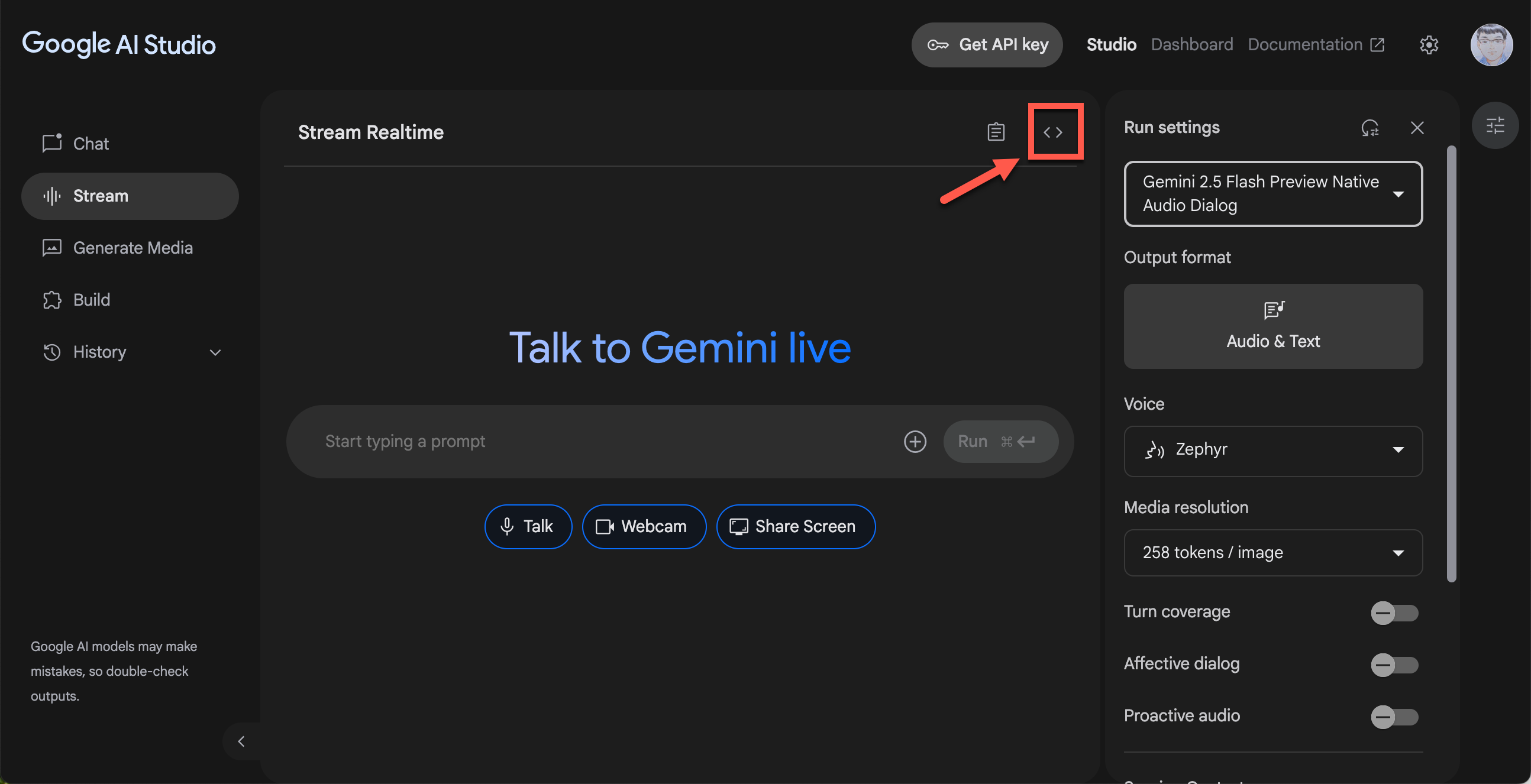The width and height of the screenshot is (1531, 784).
Task: Click the headphones icon in Run settings
Action: point(1370,128)
